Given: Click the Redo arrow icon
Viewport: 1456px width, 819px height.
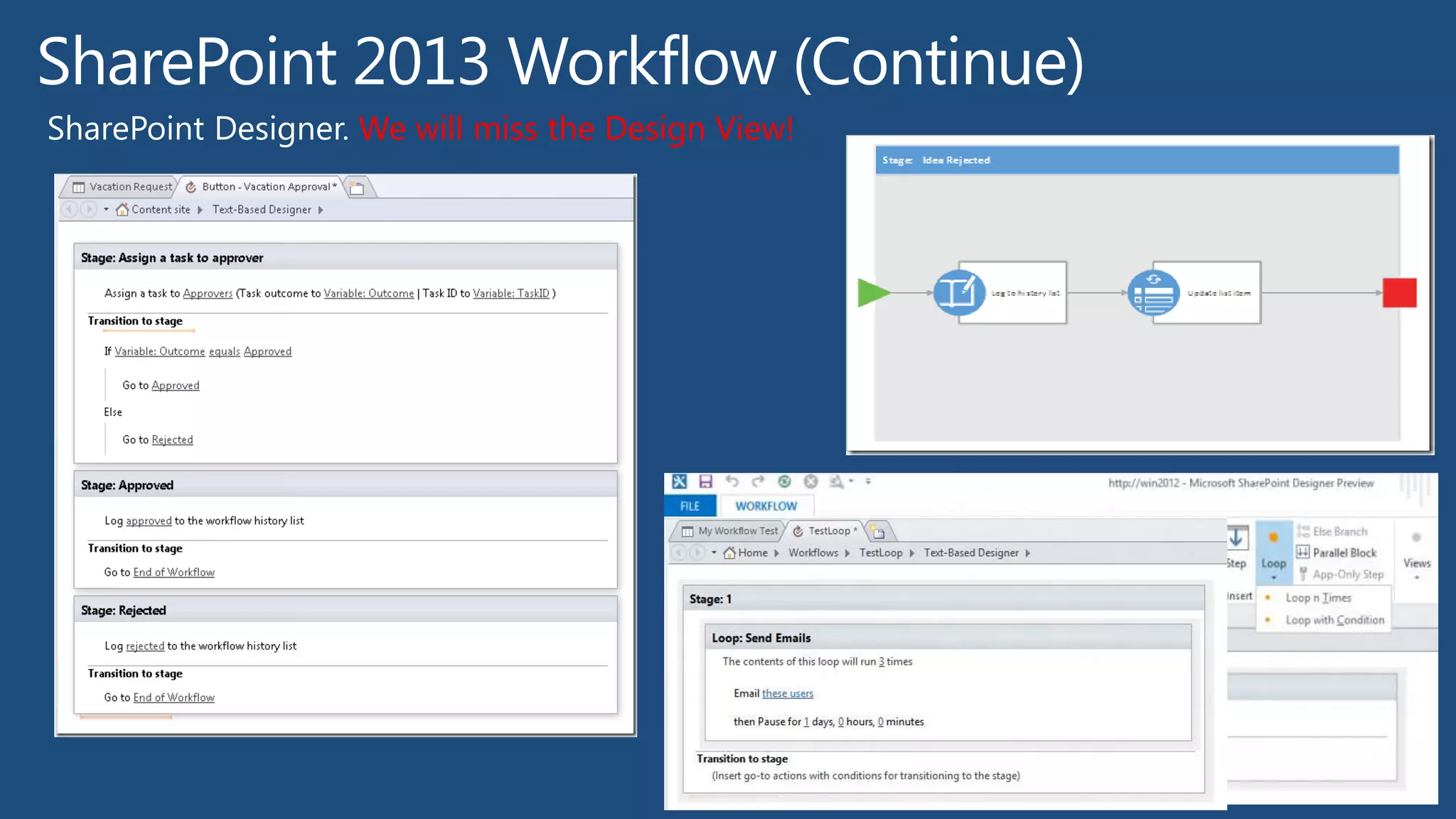Looking at the screenshot, I should coord(758,481).
